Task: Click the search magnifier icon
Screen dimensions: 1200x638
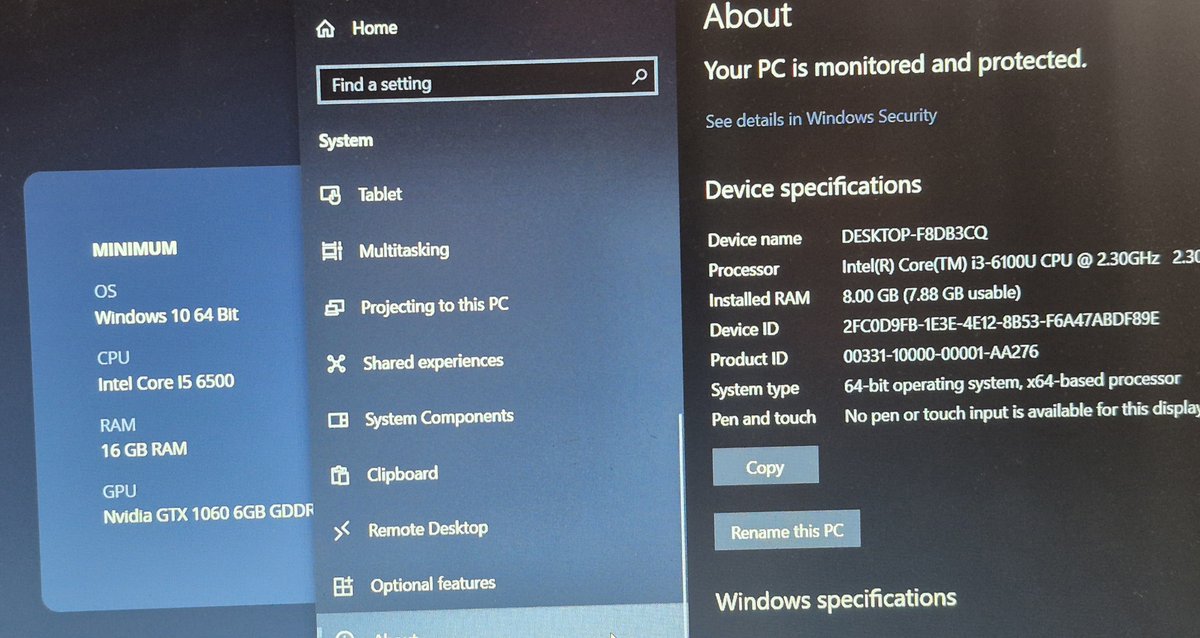Action: 641,77
